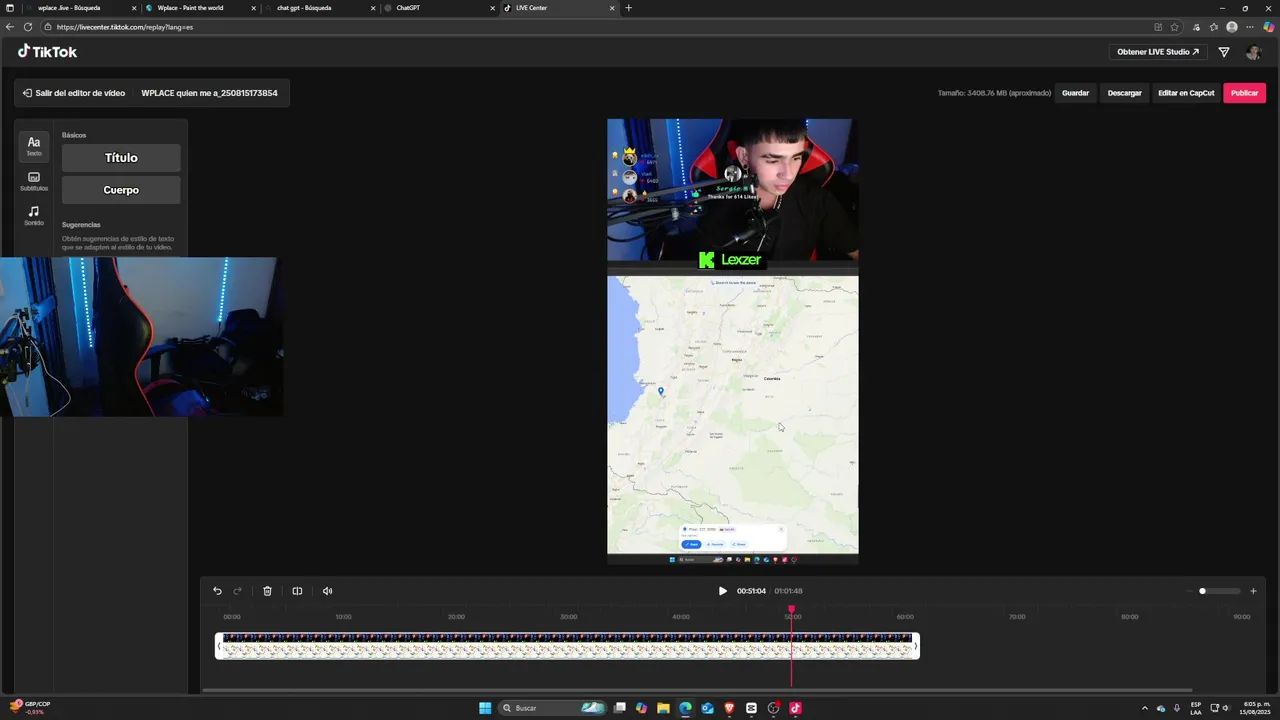Go back in browser

[x=10, y=27]
